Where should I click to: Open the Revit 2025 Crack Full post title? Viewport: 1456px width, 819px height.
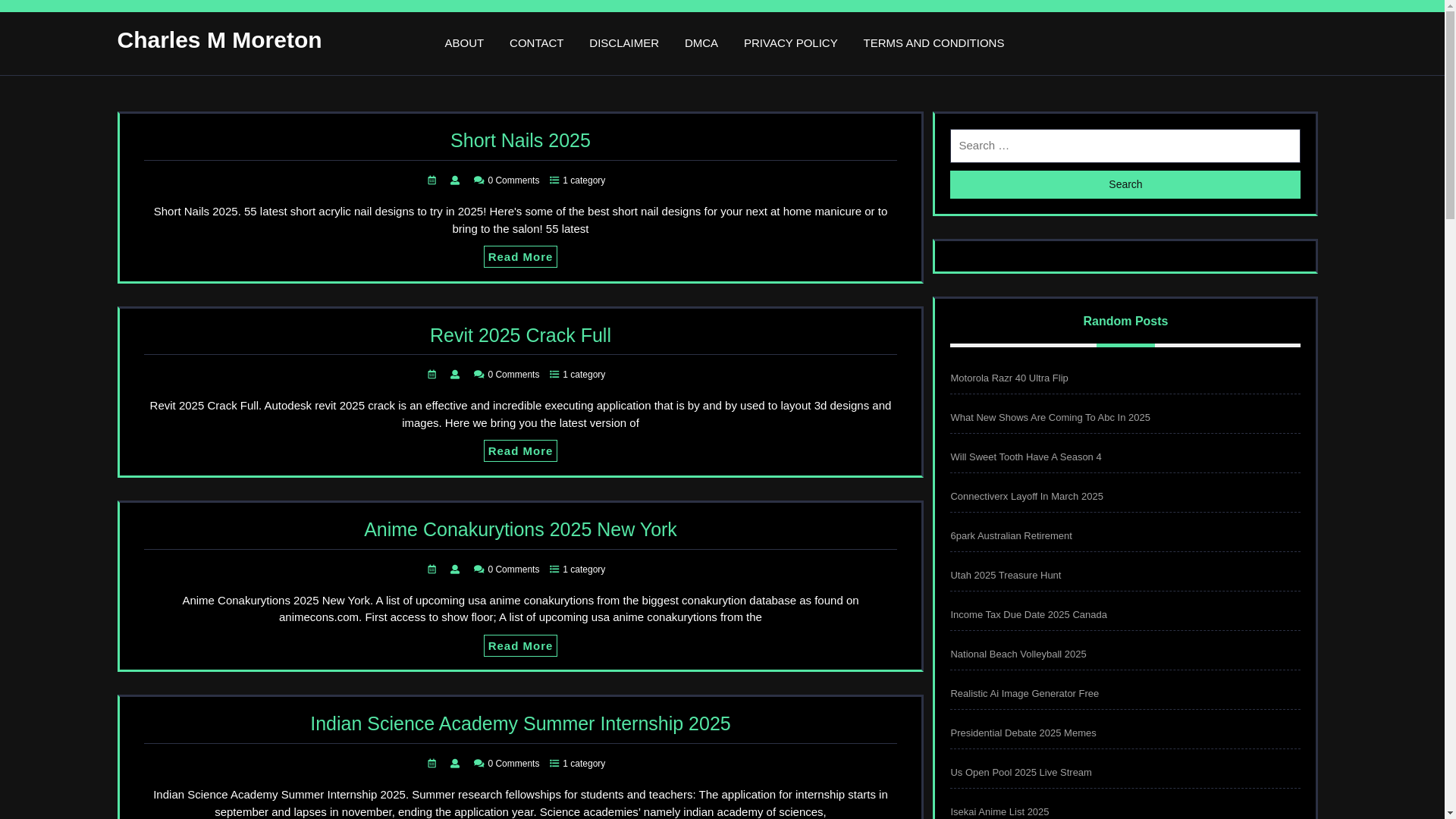click(520, 335)
